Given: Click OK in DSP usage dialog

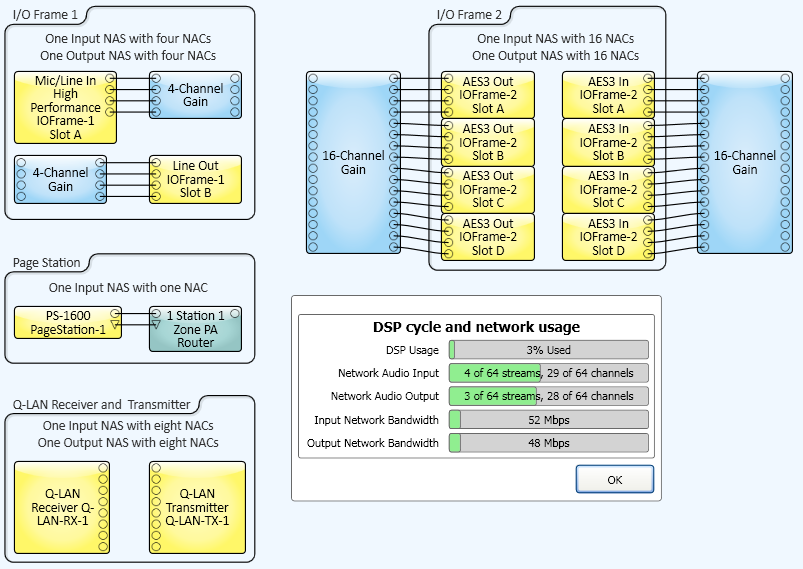Looking at the screenshot, I should pos(615,479).
